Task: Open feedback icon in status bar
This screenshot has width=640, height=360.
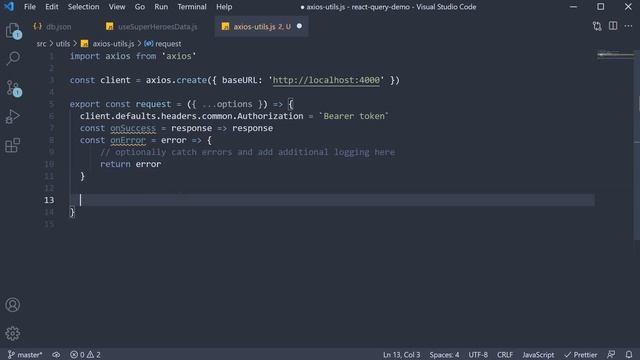Action: pos(611,355)
